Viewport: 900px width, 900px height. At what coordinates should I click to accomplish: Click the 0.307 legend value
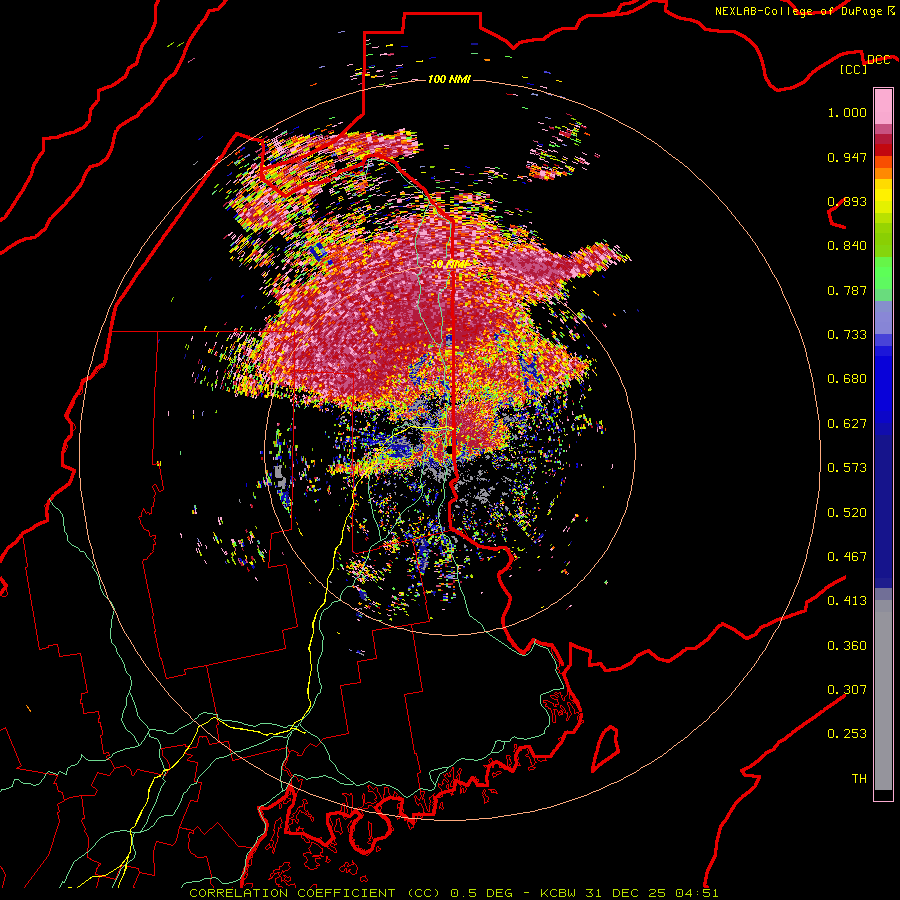click(847, 690)
